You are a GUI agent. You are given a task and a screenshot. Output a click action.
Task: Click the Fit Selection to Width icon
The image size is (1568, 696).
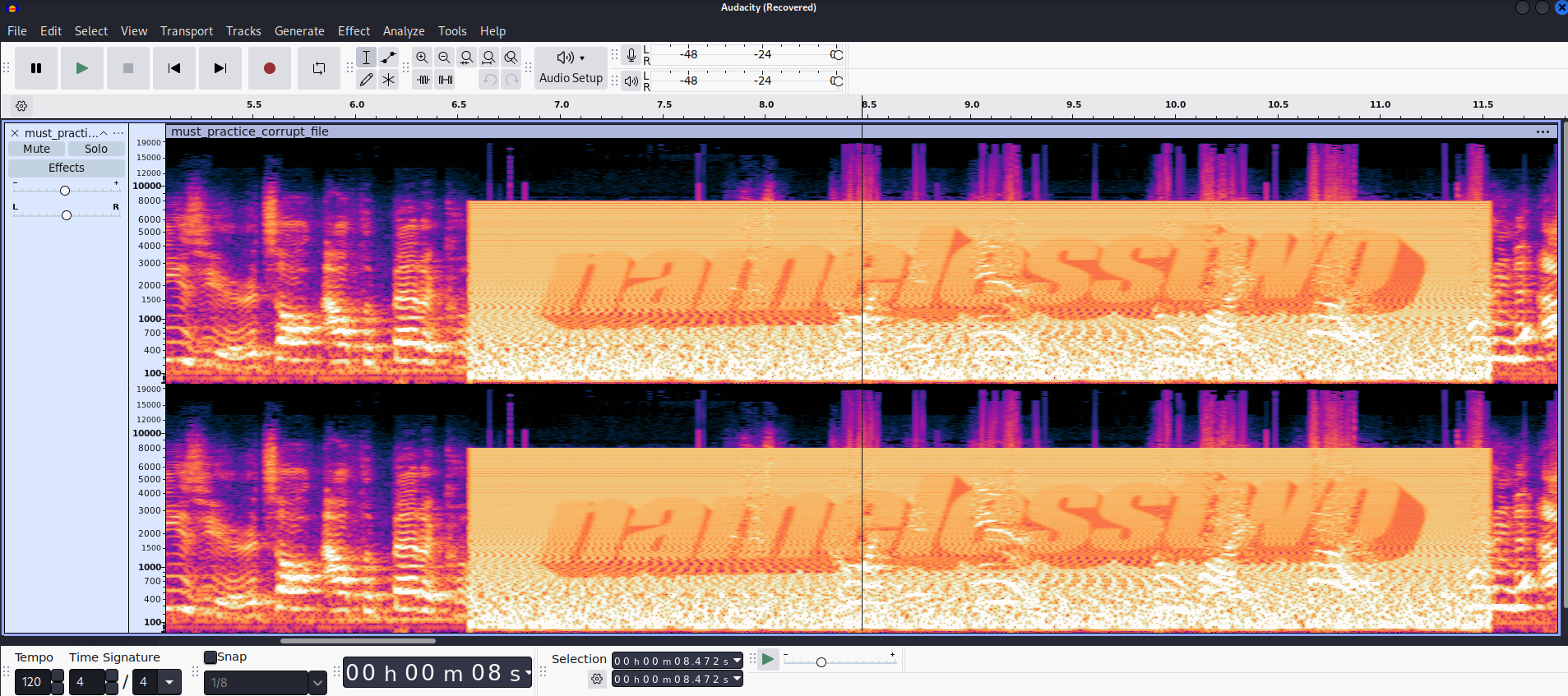pyautogui.click(x=467, y=57)
